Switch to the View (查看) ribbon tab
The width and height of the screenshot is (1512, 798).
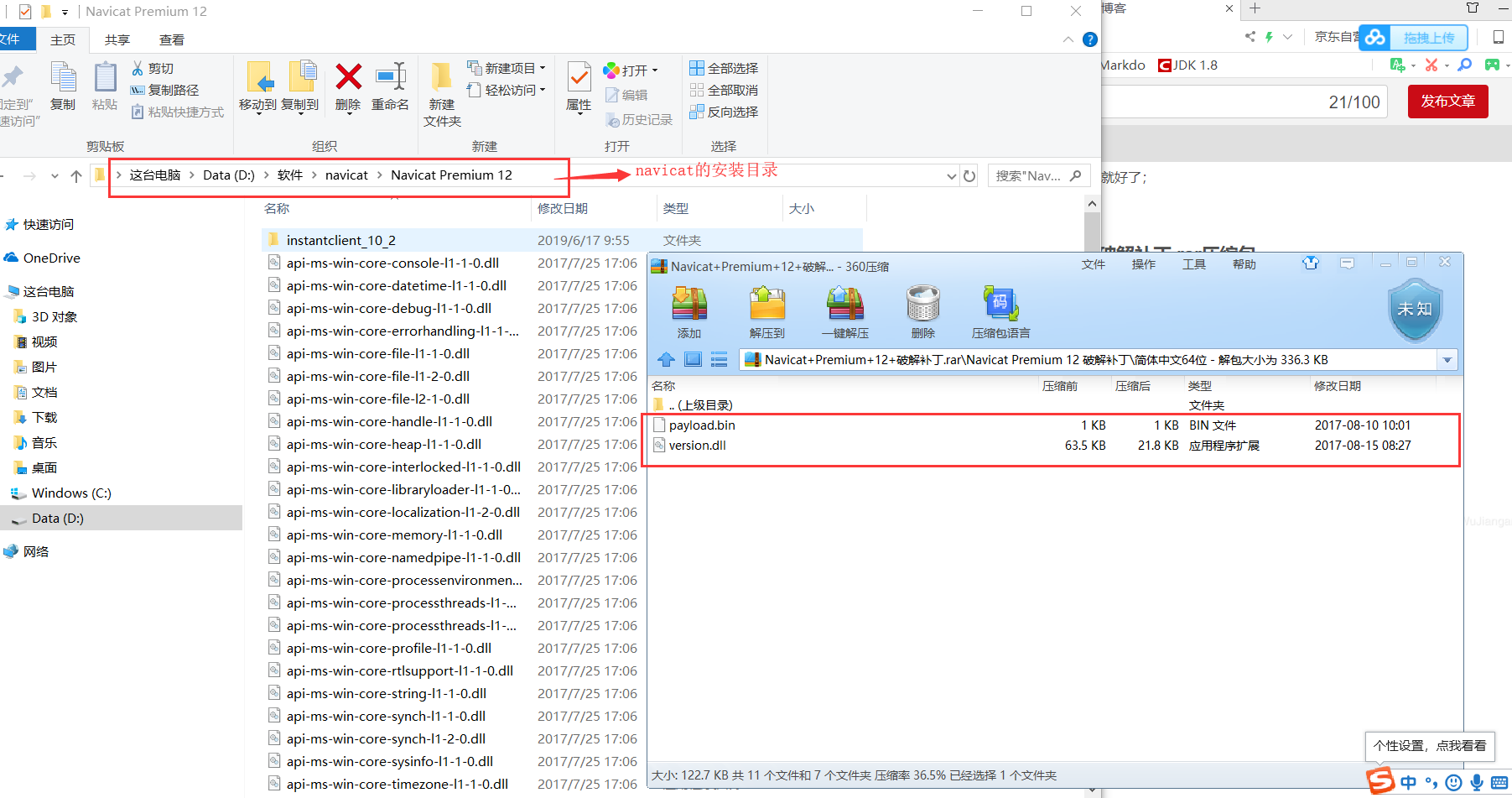click(172, 39)
